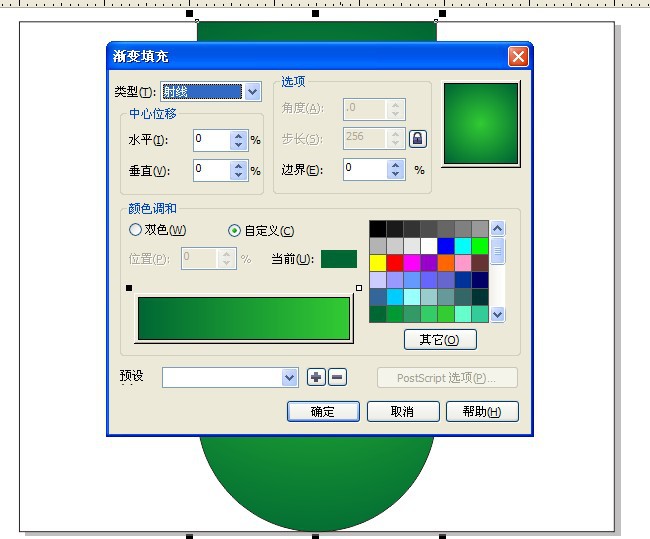Click the 垂直 vertical offset input field
The width and height of the screenshot is (650, 539).
(212, 170)
